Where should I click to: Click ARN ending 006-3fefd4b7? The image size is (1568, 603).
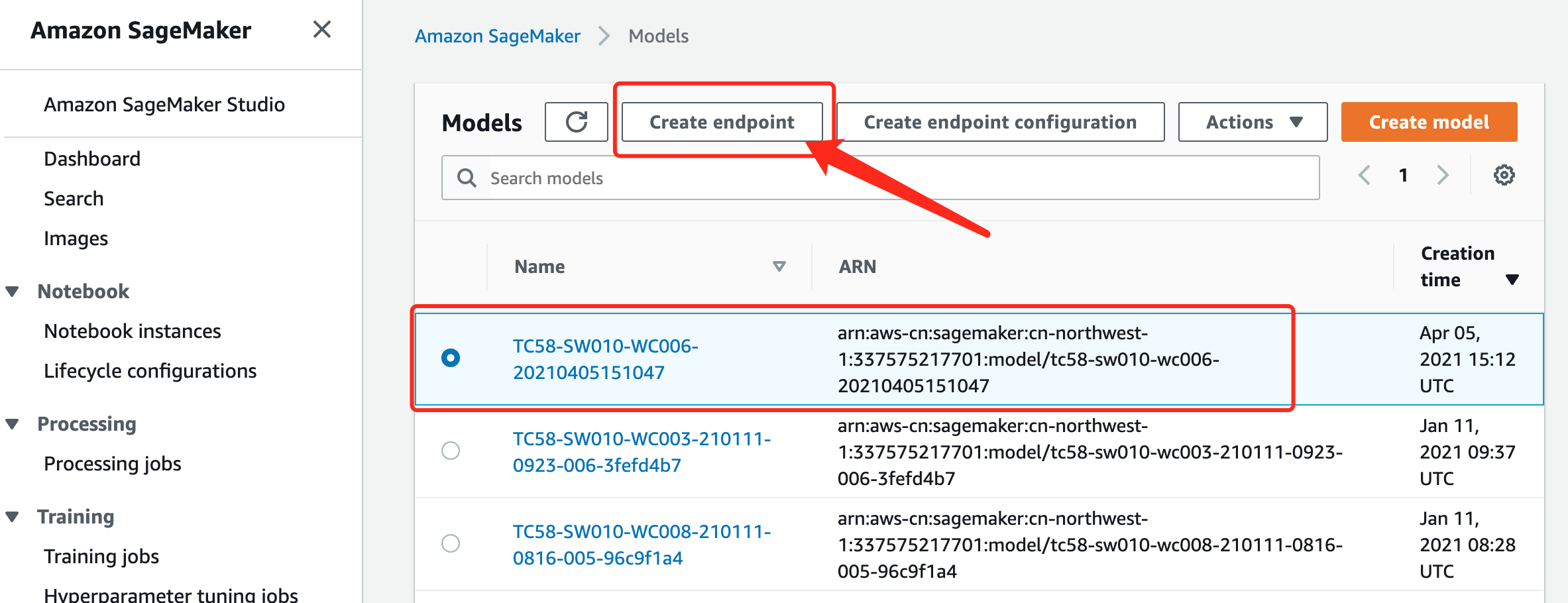click(x=1090, y=452)
